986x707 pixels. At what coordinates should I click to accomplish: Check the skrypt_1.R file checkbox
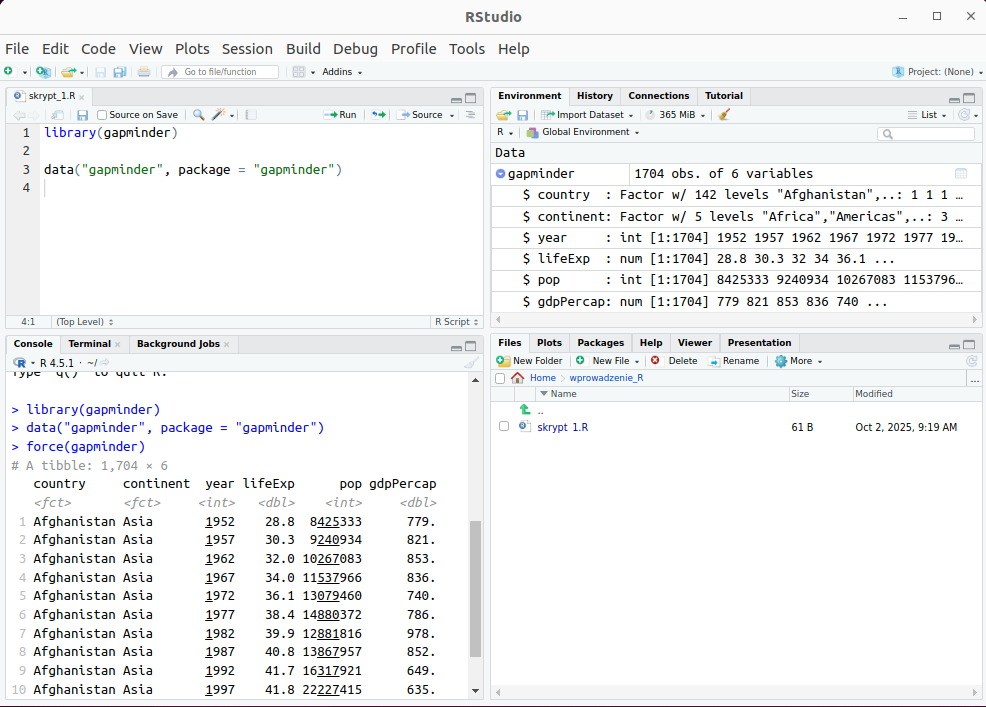point(504,426)
